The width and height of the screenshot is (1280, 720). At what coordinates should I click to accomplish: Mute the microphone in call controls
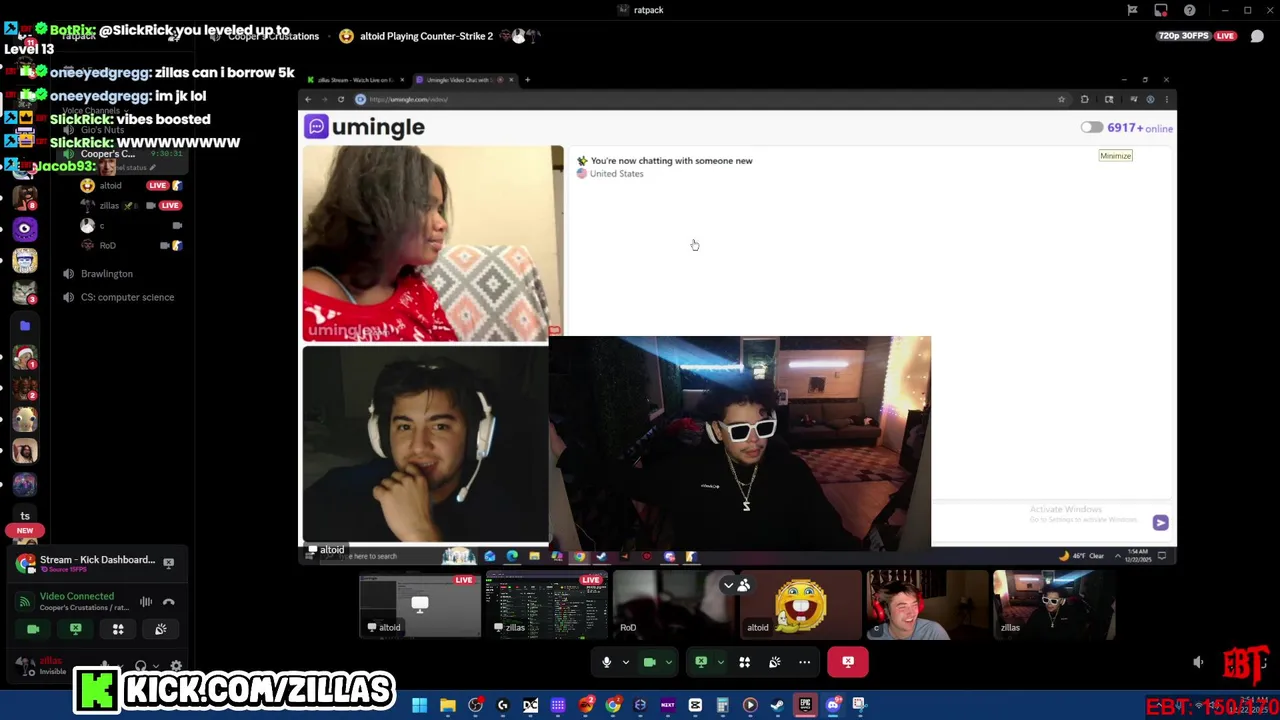point(606,662)
